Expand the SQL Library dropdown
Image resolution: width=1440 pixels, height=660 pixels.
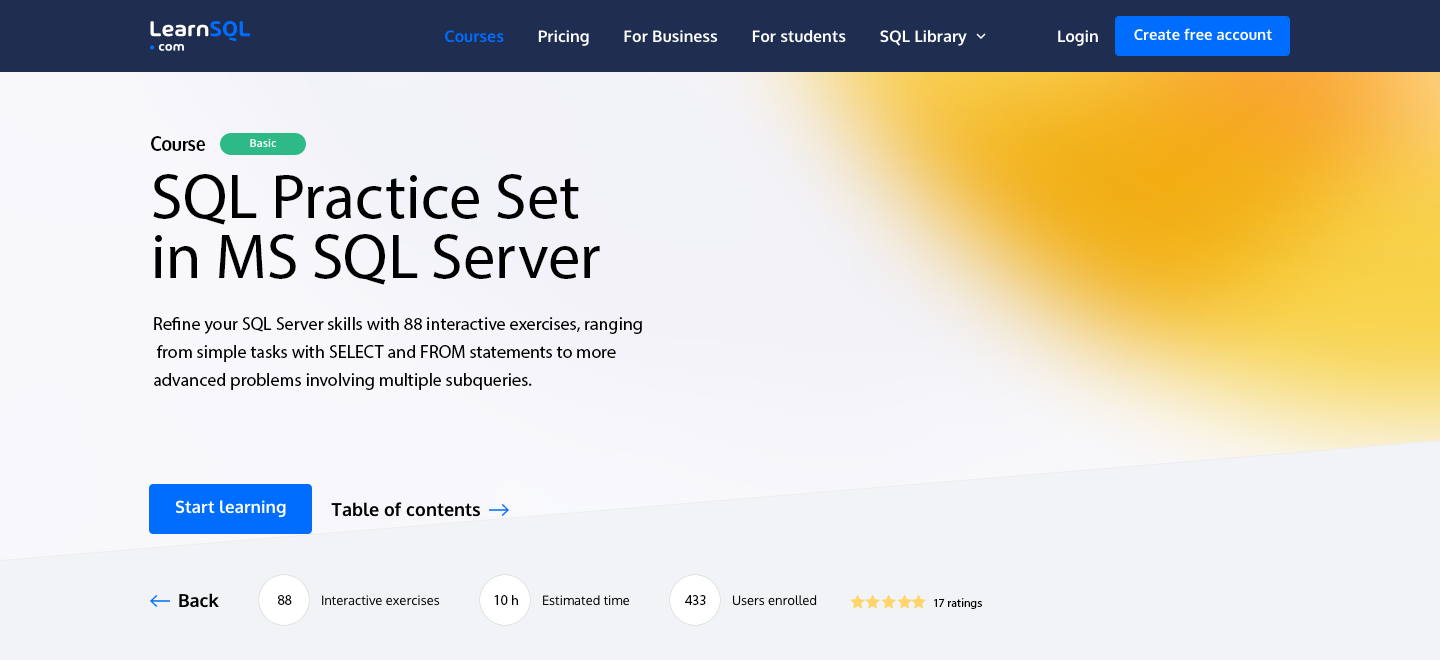(x=932, y=36)
